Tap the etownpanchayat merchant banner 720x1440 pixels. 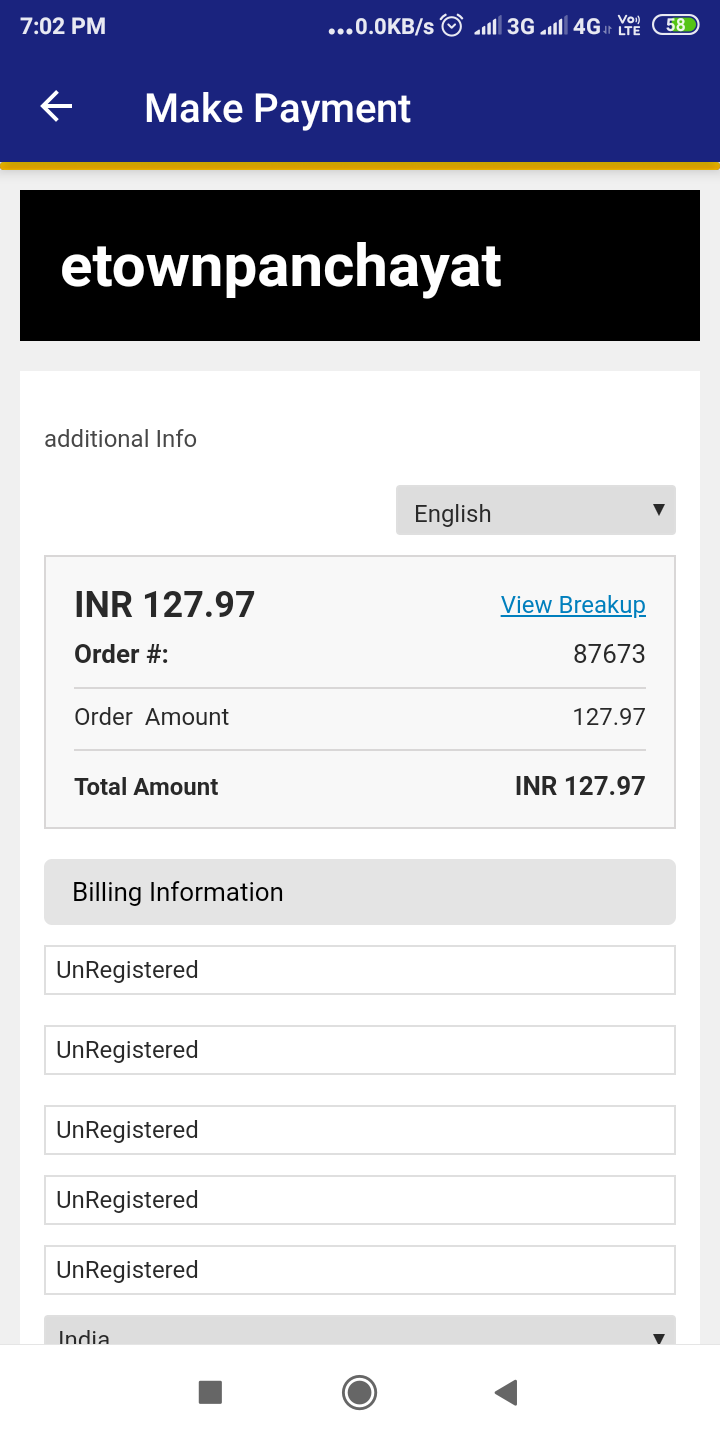tap(360, 266)
